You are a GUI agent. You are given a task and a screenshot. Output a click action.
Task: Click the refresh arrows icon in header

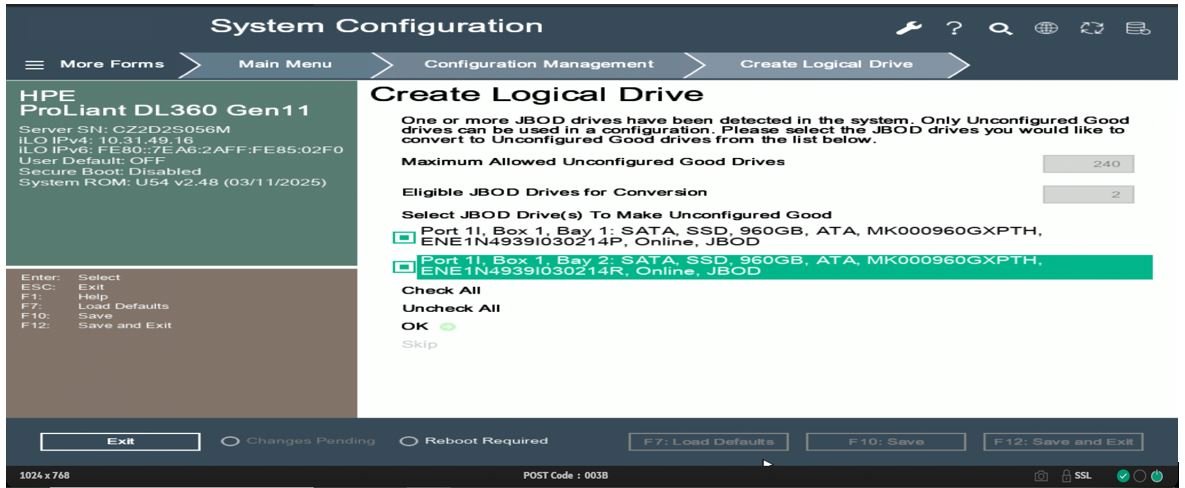[1092, 29]
